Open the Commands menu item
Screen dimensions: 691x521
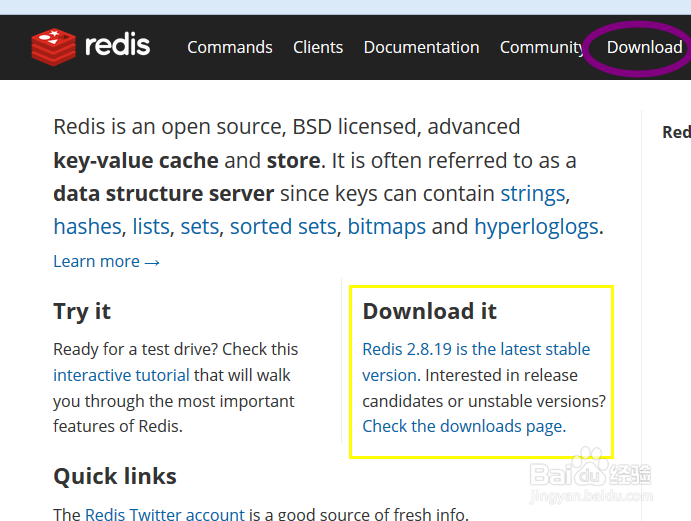[230, 47]
